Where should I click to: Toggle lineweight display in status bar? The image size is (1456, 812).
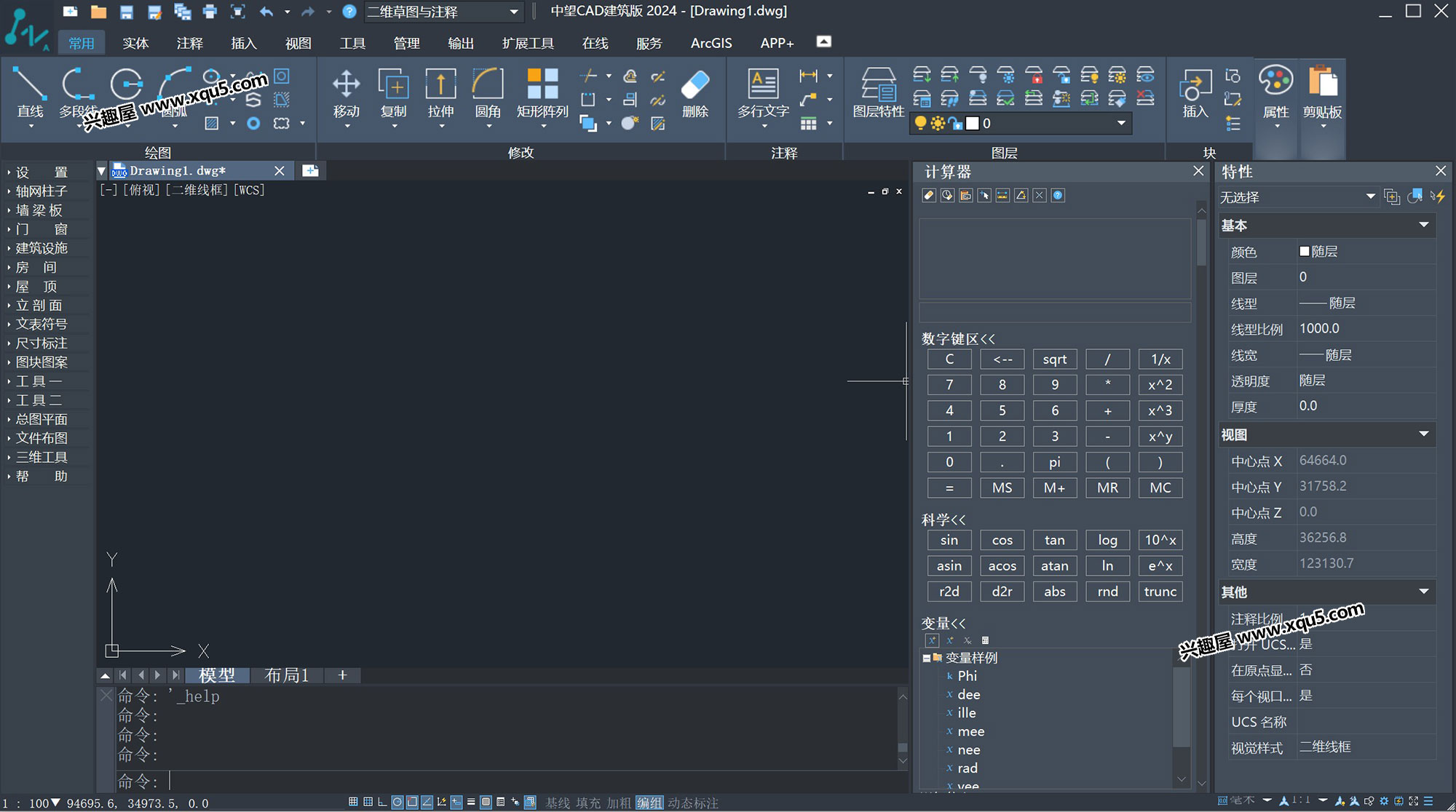point(471,803)
